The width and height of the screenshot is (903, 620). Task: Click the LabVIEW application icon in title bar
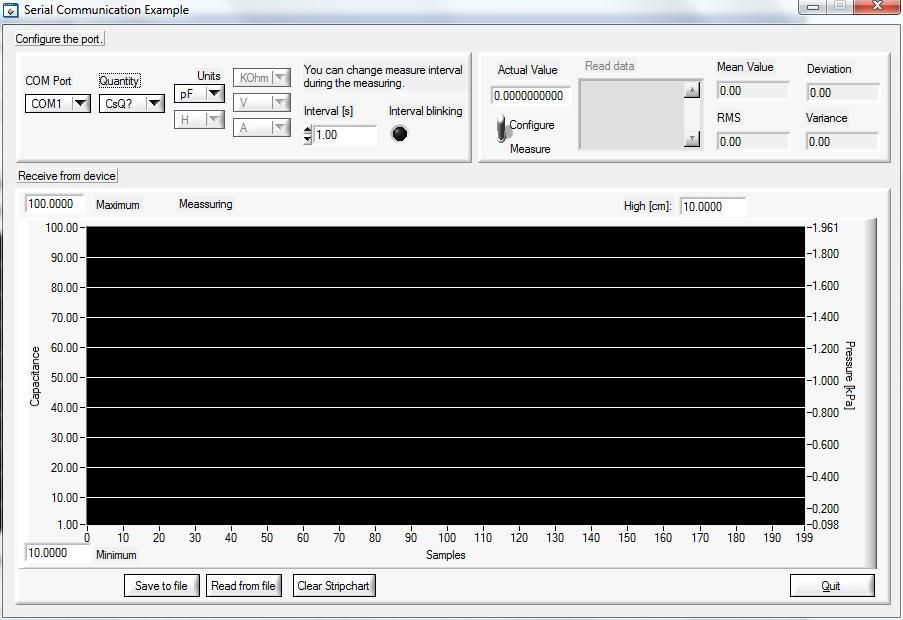pyautogui.click(x=10, y=10)
